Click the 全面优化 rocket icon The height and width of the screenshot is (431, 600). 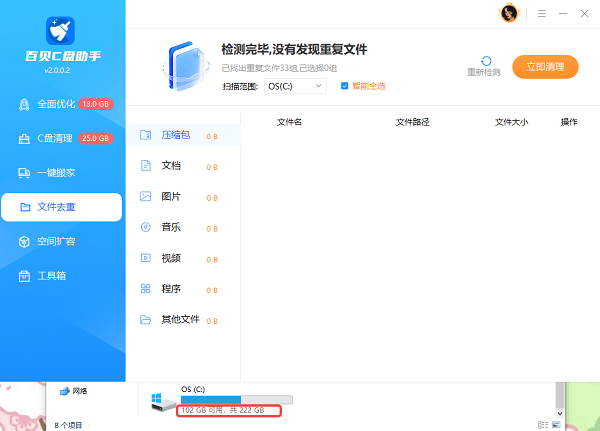tap(24, 104)
